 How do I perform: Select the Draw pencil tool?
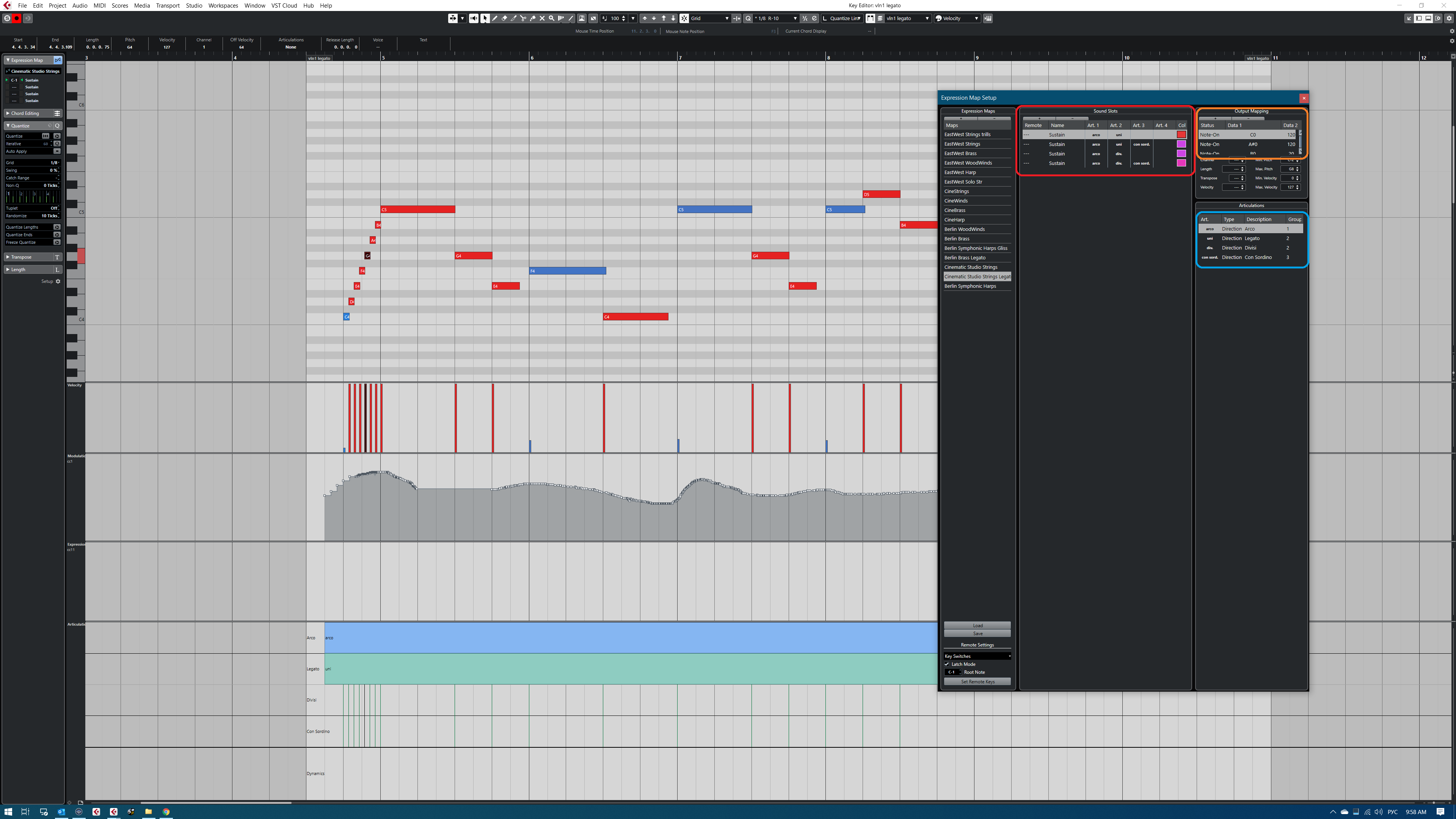(x=494, y=19)
